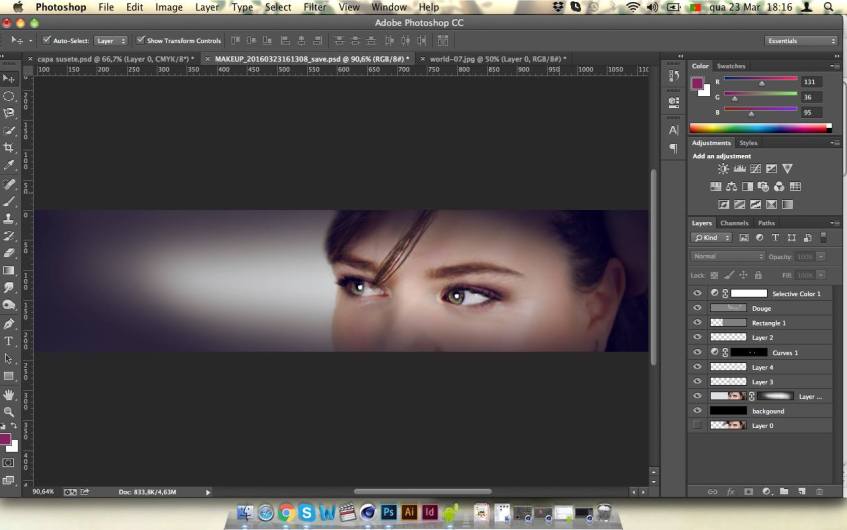The width and height of the screenshot is (847, 530).
Task: Select the Rectangle 1 layer
Action: coord(769,323)
